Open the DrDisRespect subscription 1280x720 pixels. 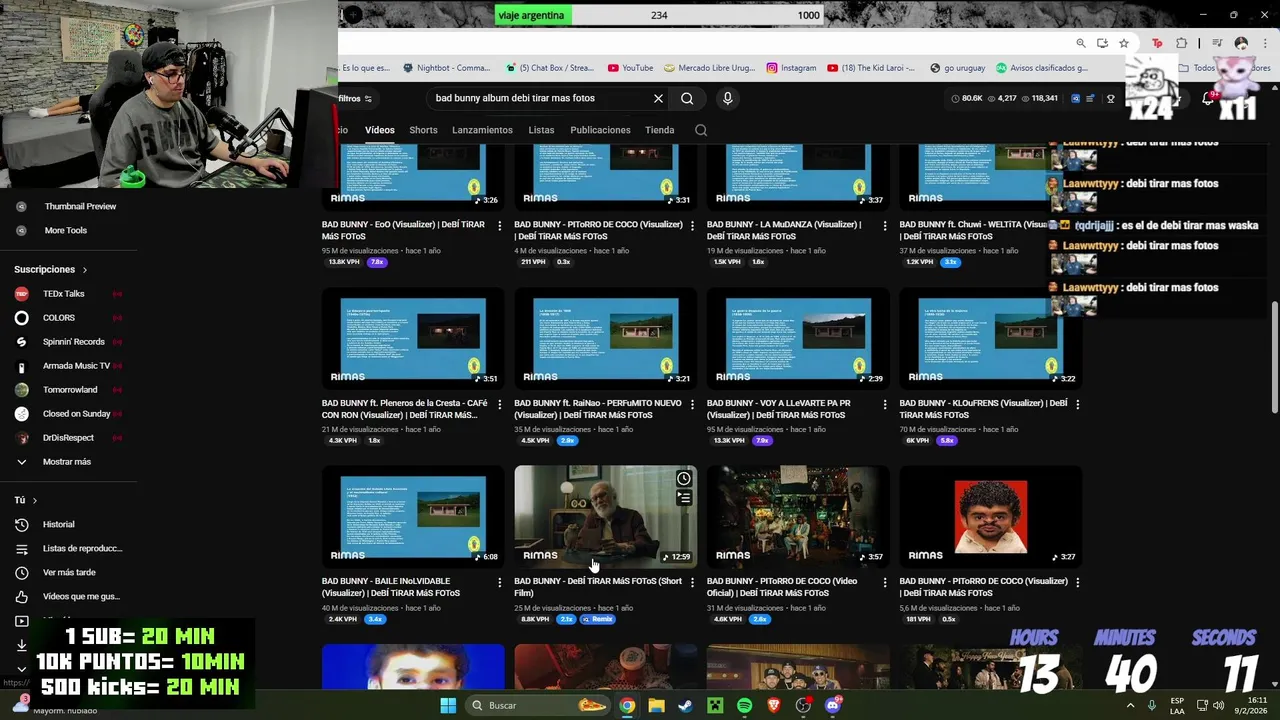point(68,438)
